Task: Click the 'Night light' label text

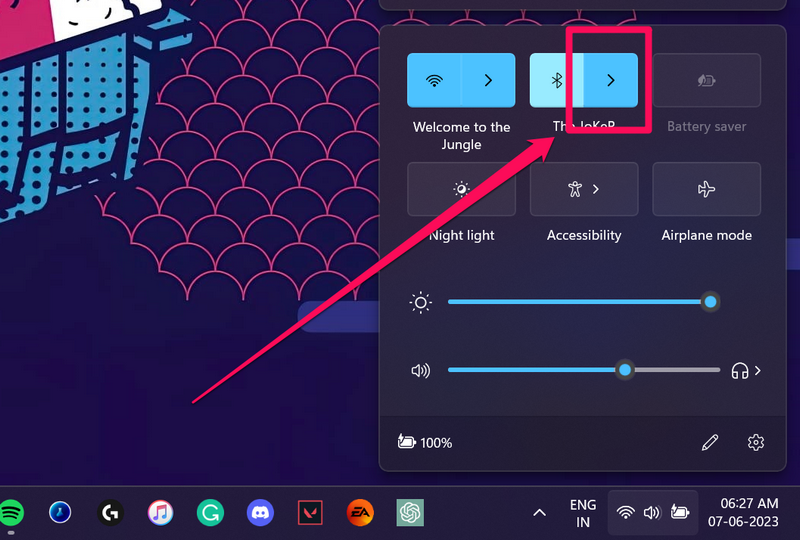Action: tap(462, 235)
